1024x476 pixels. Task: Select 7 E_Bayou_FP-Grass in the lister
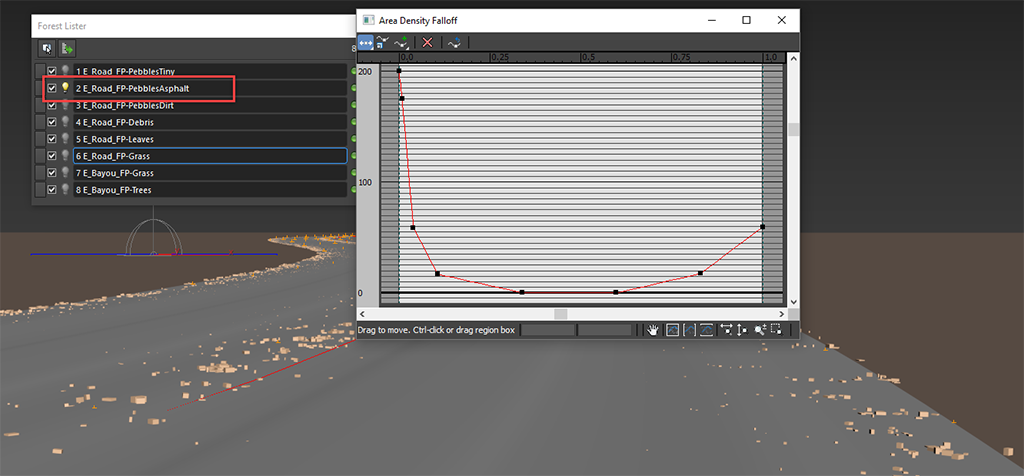click(209, 173)
